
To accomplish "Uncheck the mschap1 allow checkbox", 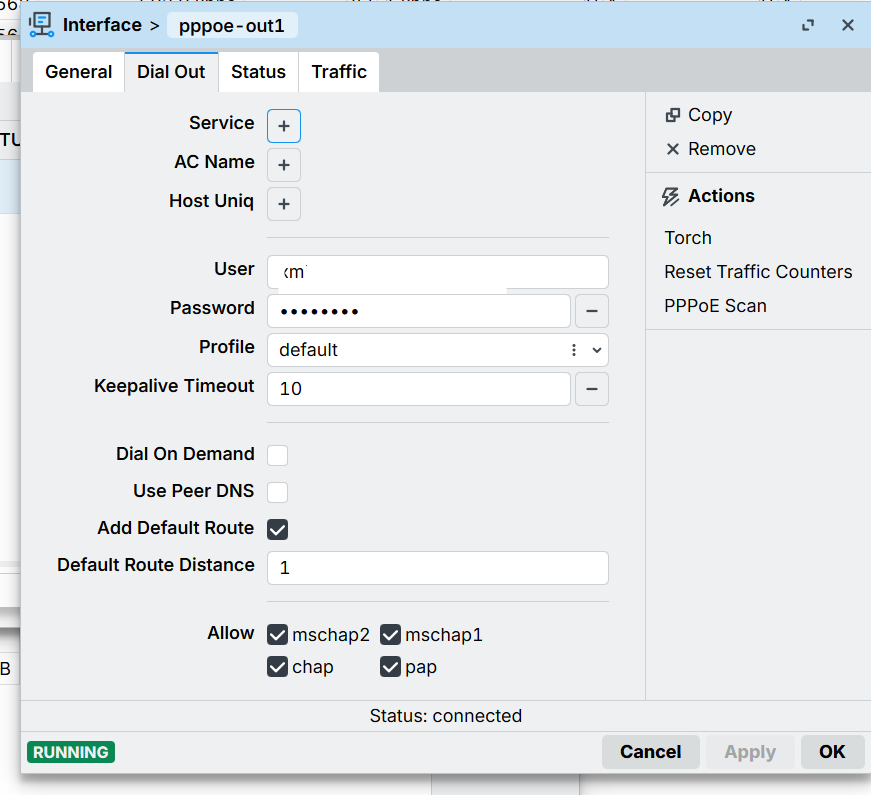I will 391,634.
